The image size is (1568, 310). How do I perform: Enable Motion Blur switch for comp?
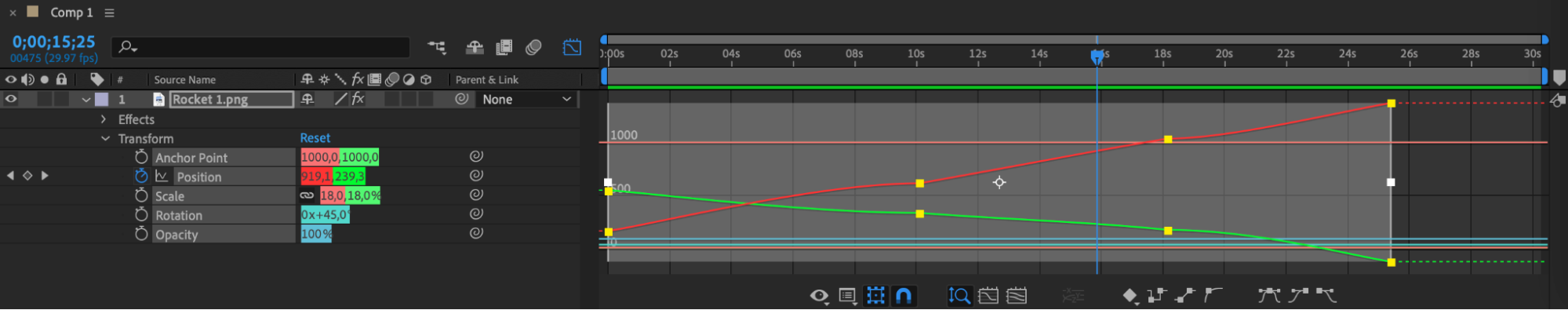533,47
